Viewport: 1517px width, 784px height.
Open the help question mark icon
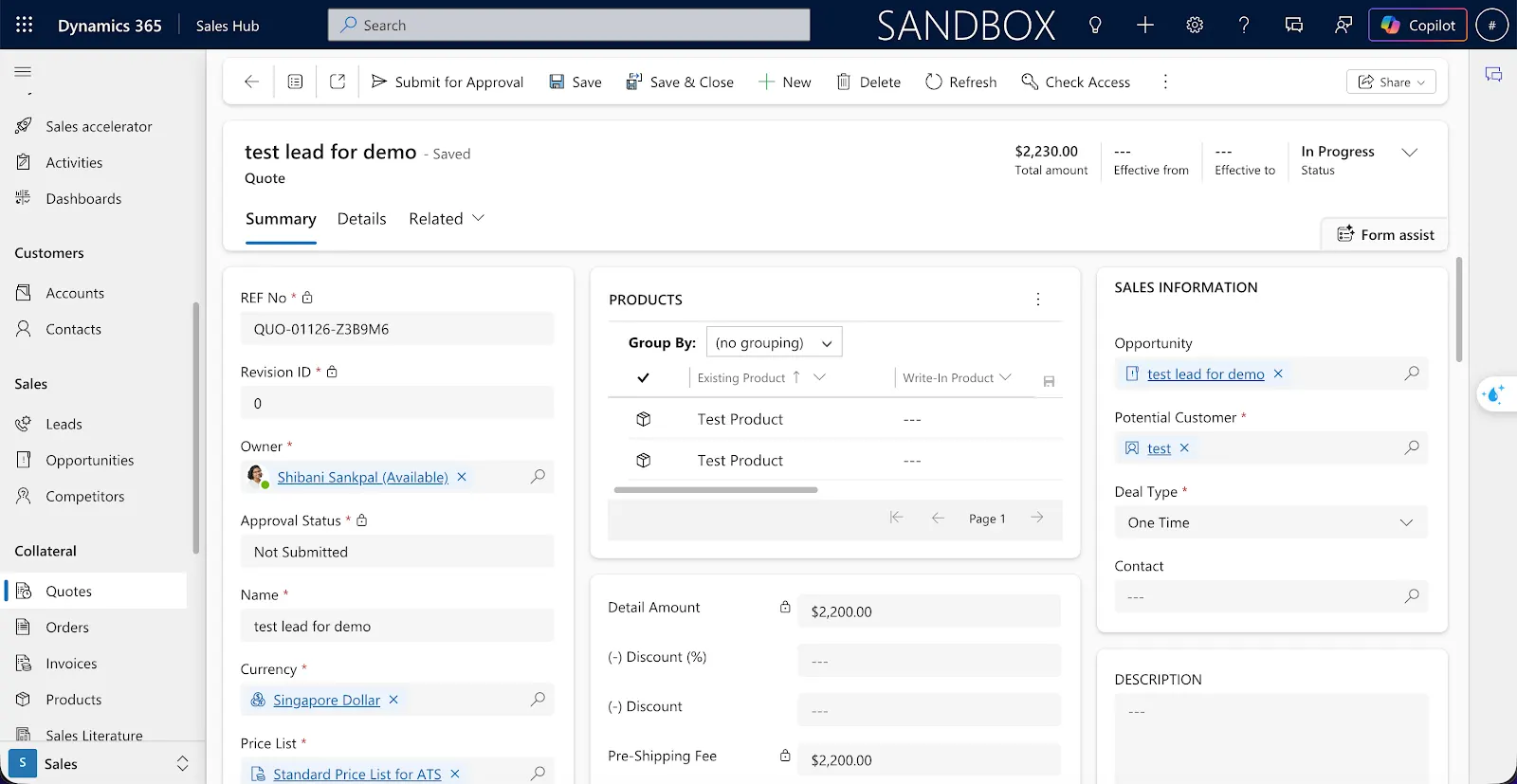coord(1244,26)
